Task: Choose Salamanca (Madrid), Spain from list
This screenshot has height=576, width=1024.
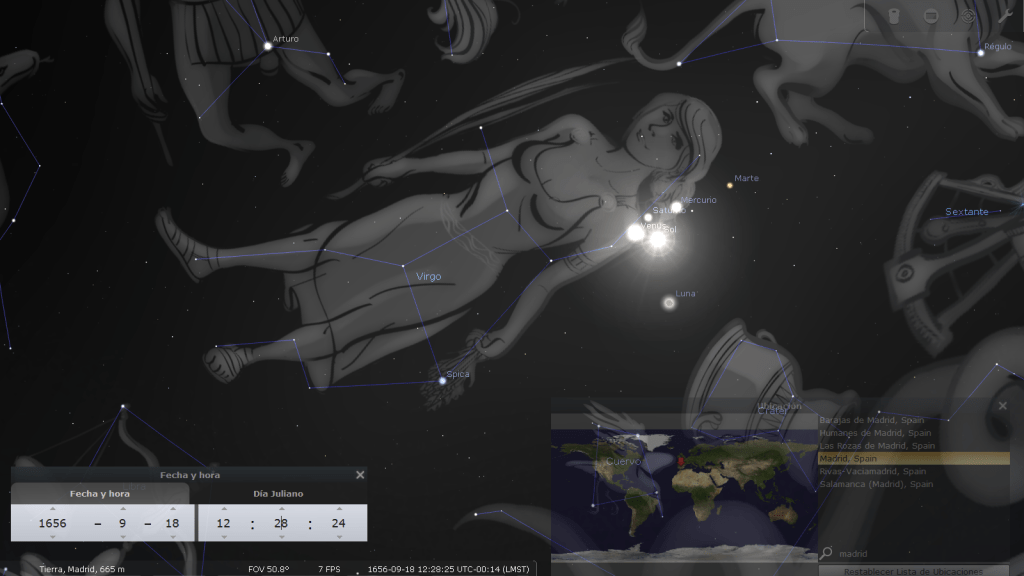Action: point(875,484)
